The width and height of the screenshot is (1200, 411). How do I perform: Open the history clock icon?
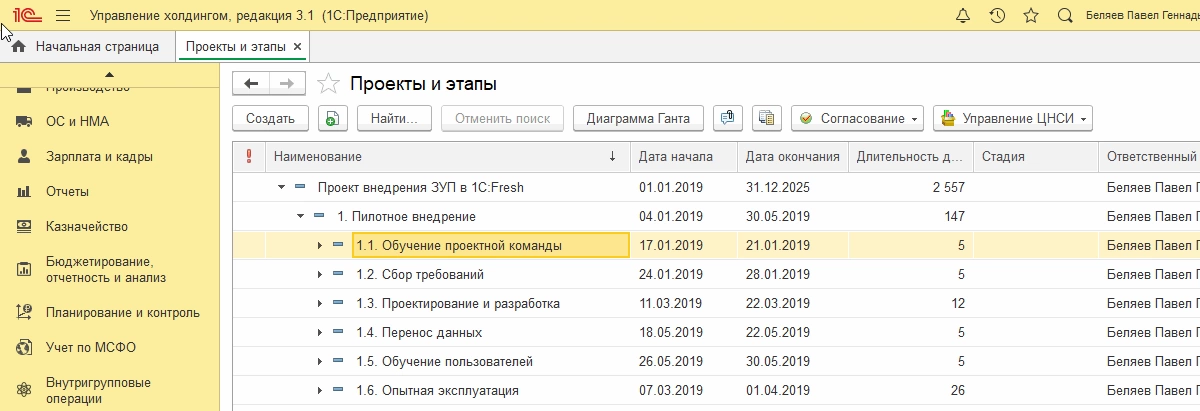997,16
